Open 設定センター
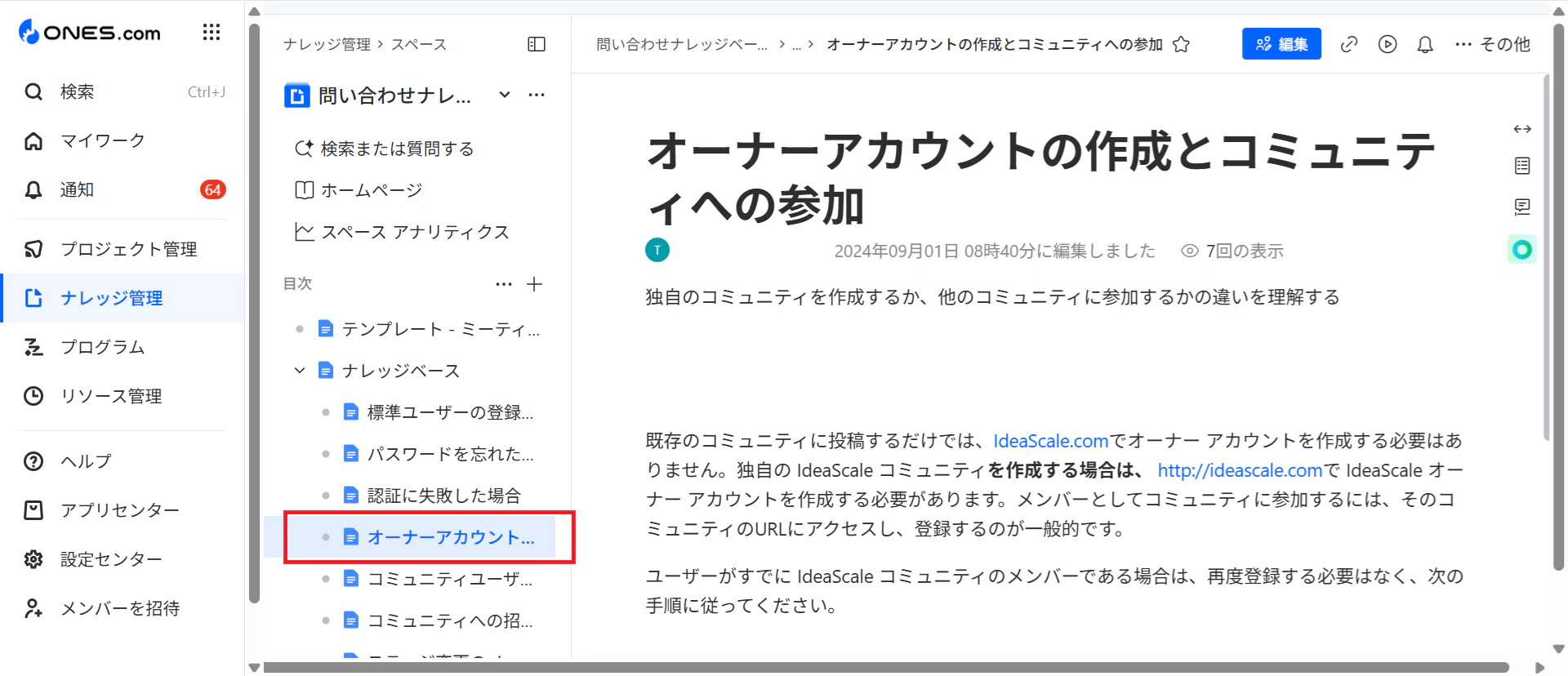Viewport: 1568px width, 676px height. 123,559
